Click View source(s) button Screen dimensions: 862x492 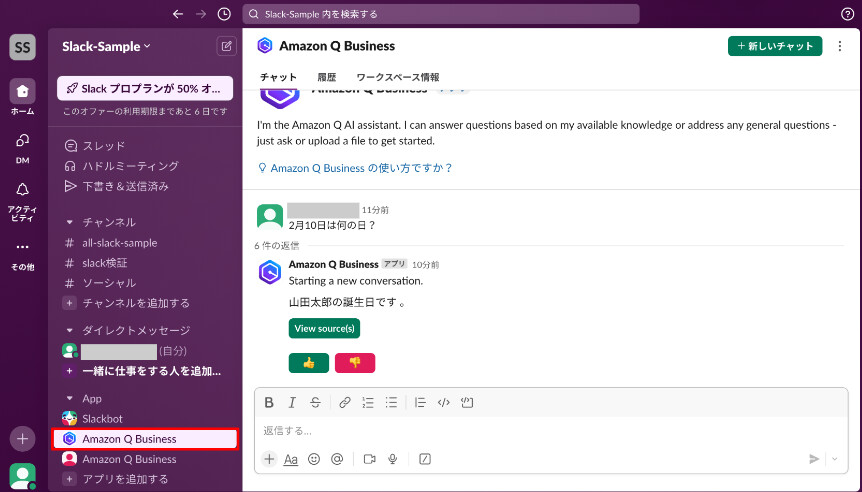tap(324, 328)
